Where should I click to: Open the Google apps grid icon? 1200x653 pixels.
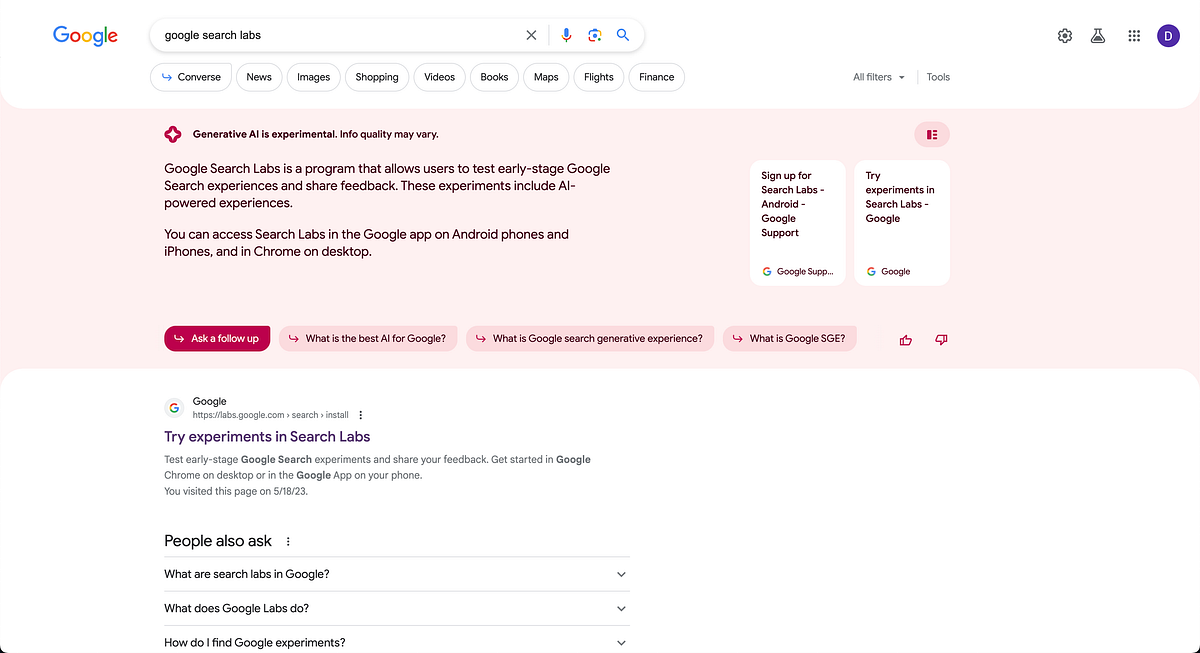coord(1133,34)
